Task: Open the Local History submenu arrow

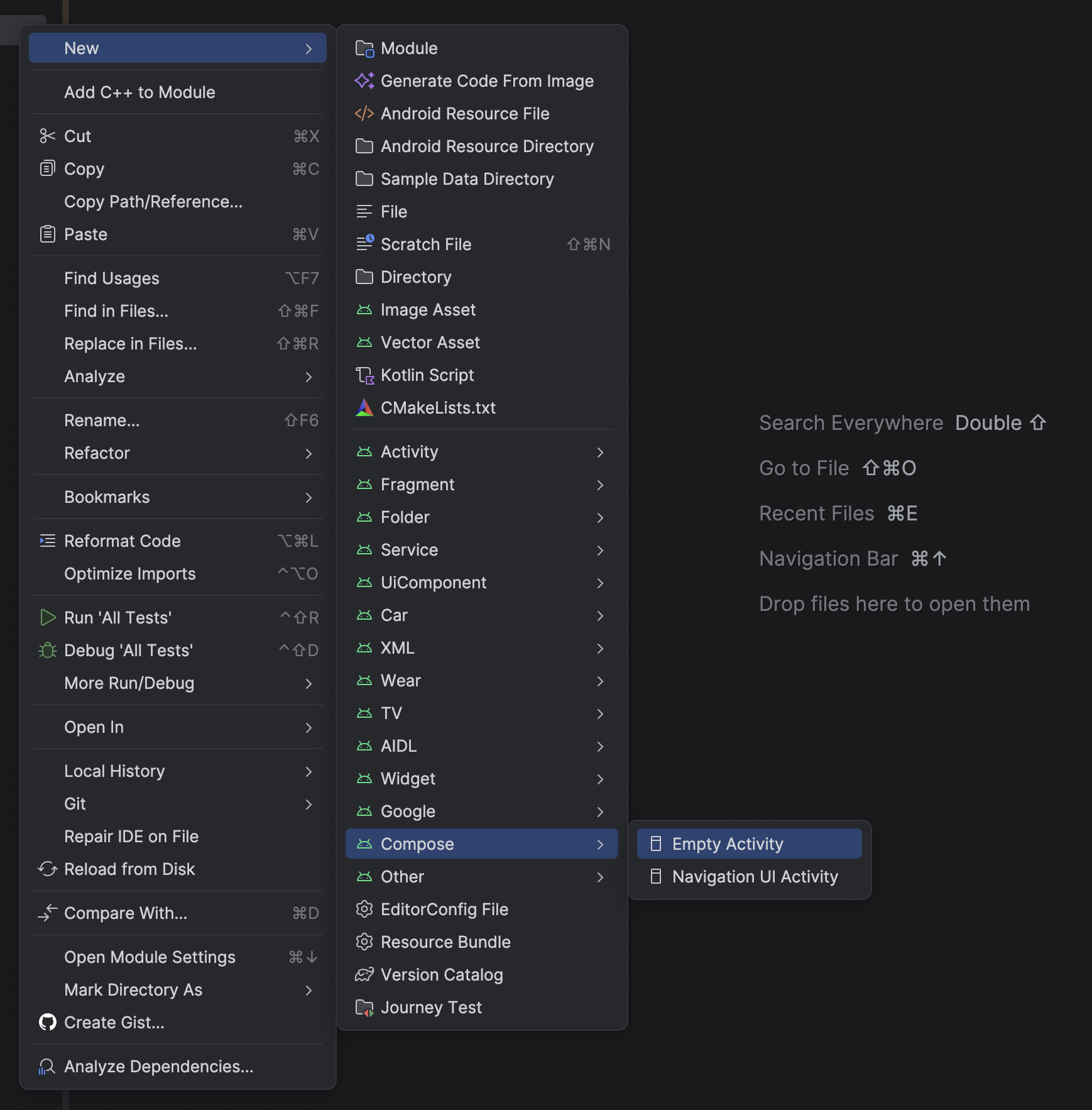Action: pyautogui.click(x=308, y=772)
